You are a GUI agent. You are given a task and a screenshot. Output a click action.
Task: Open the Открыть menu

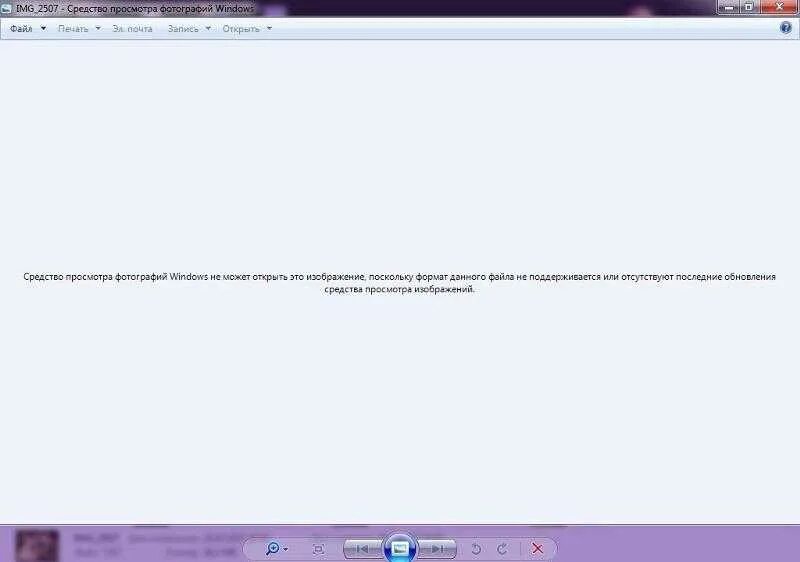click(x=241, y=29)
